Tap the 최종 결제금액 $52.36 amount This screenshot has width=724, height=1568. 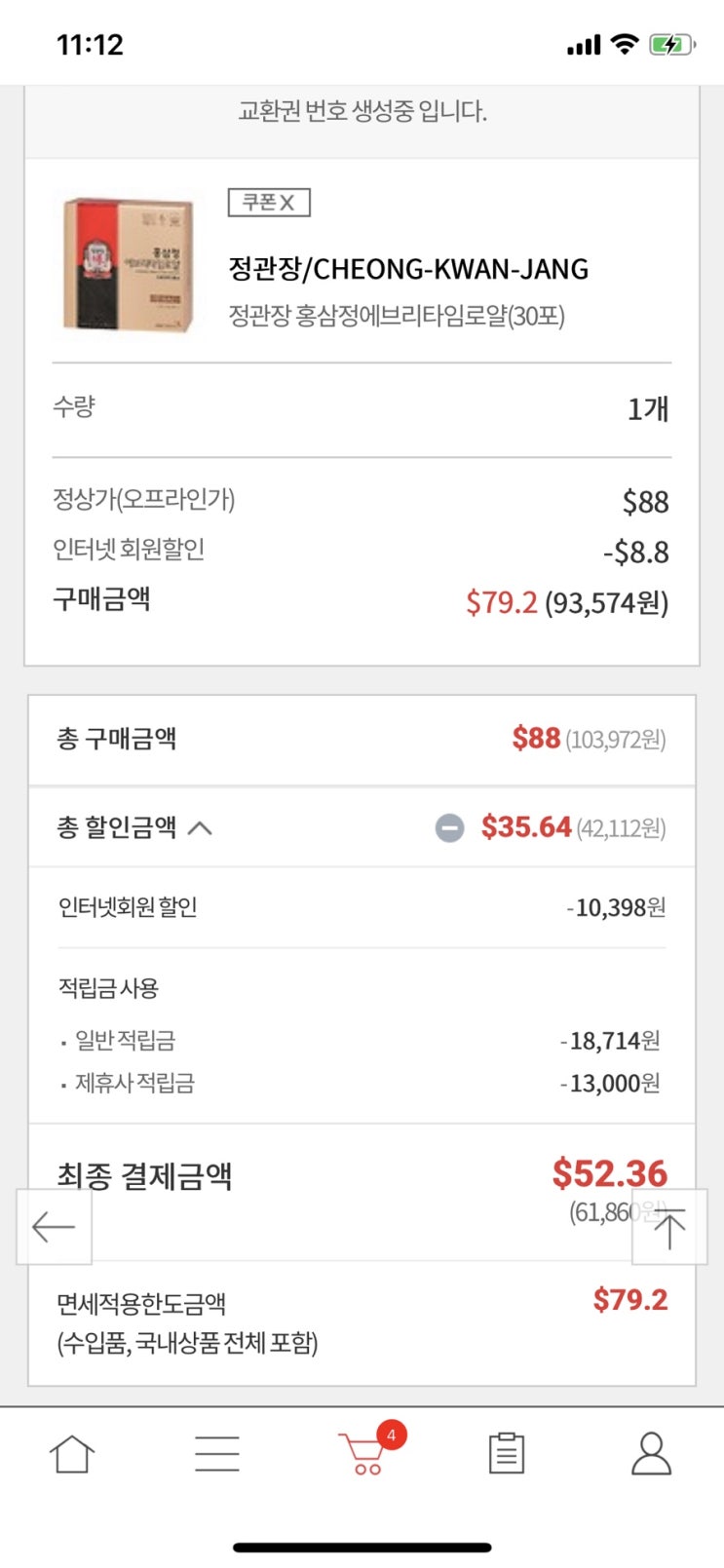609,1173
